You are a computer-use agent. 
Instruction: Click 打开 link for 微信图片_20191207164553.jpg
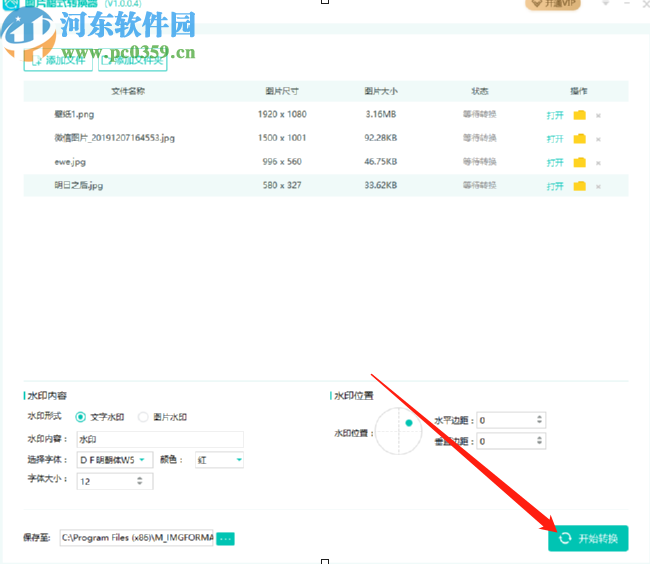tap(555, 139)
